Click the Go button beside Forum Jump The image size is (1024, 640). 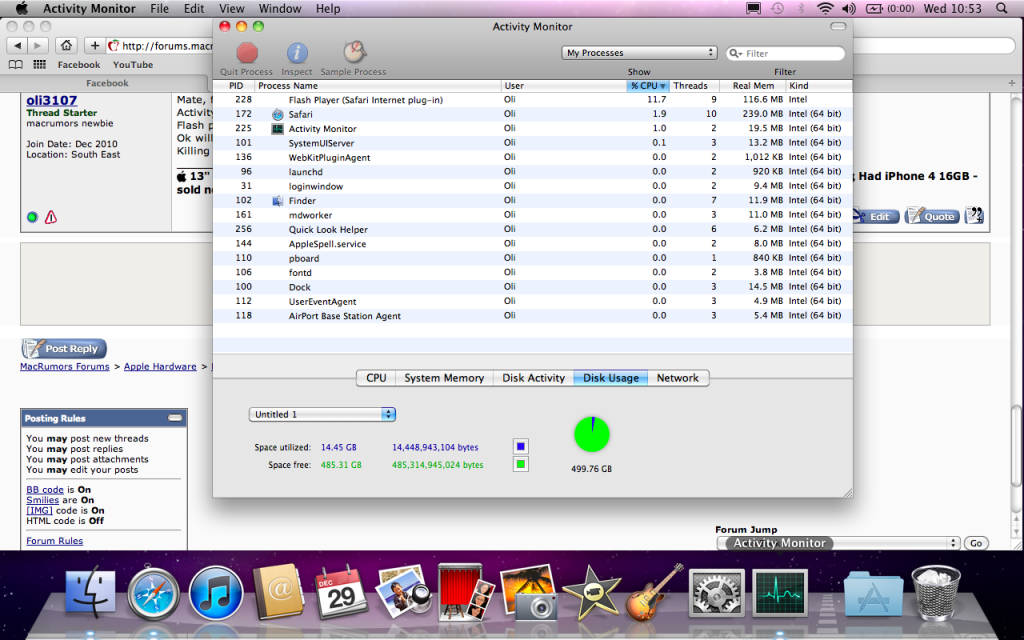pos(976,543)
